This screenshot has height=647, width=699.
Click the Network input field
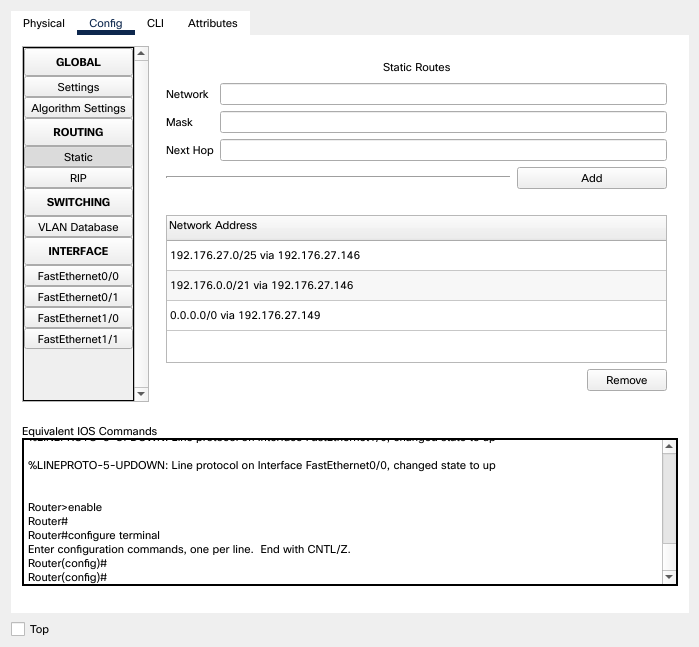(443, 94)
